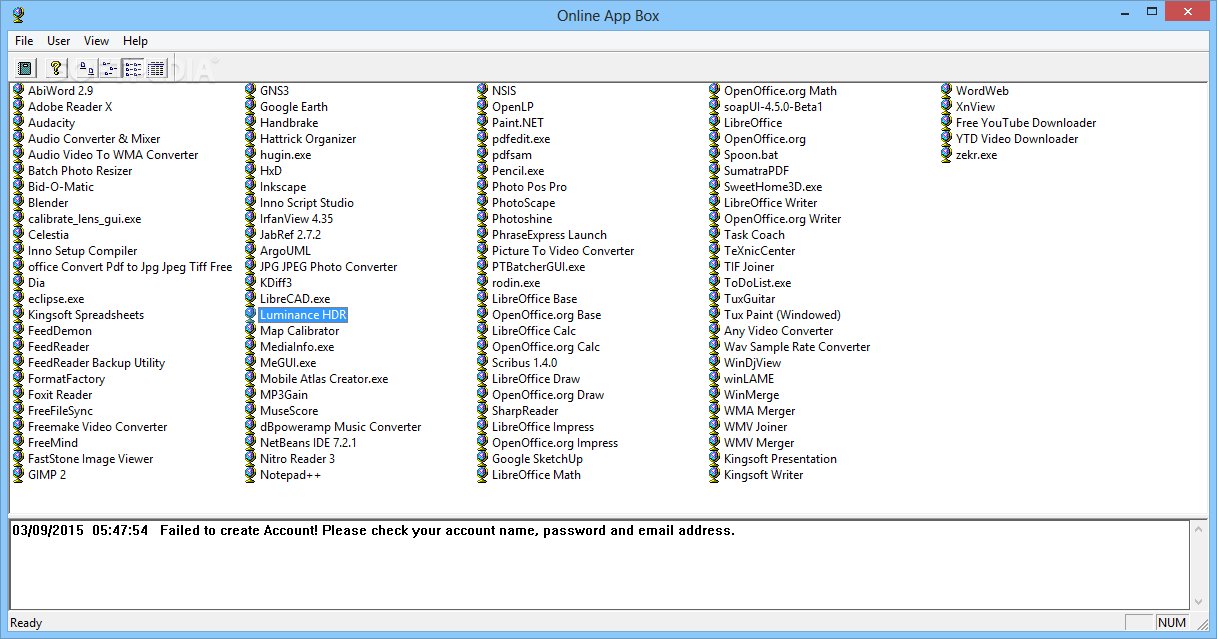The image size is (1217, 639).
Task: Select the highlighted Luminance HDR entry
Action: click(x=303, y=315)
